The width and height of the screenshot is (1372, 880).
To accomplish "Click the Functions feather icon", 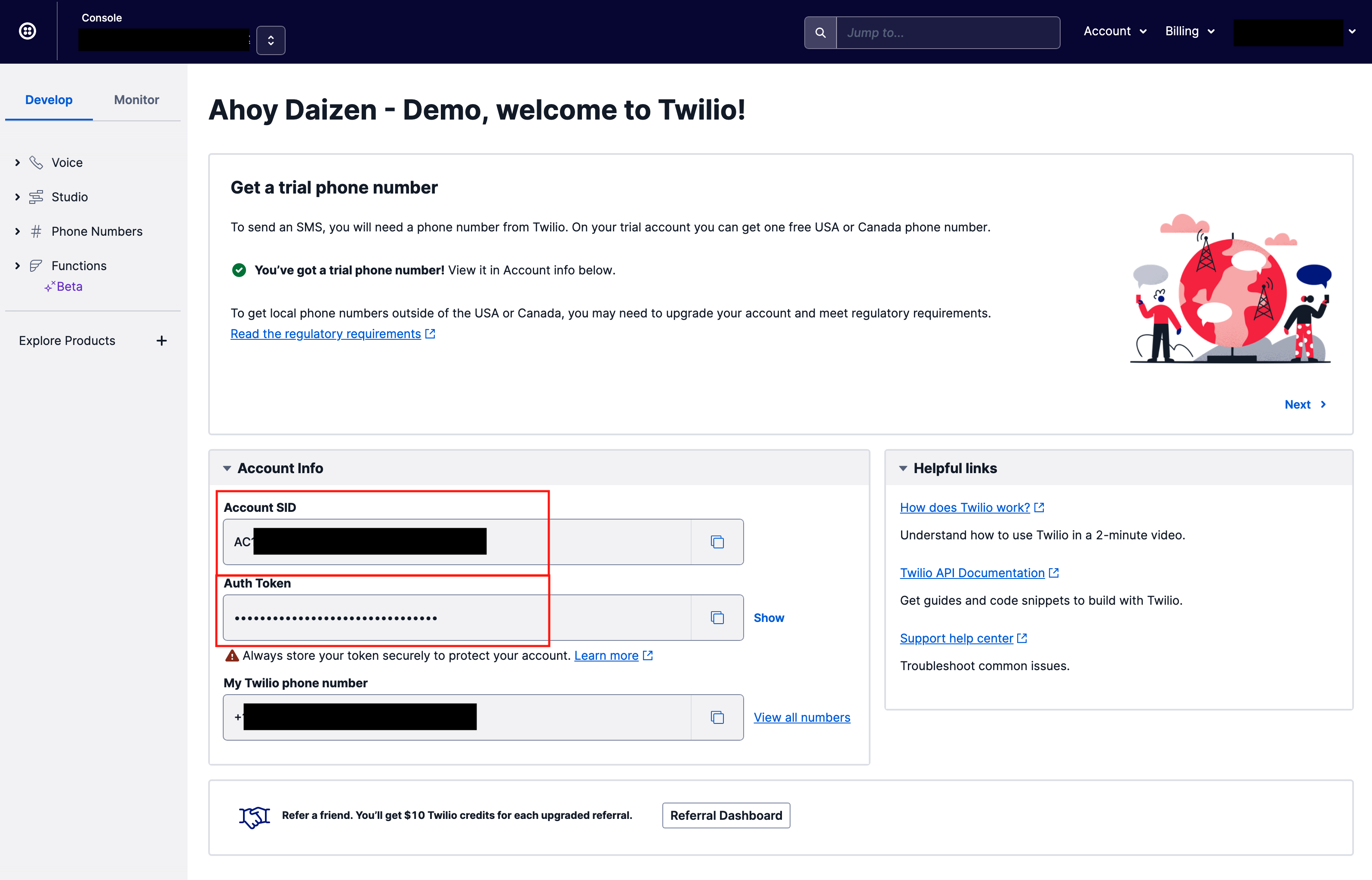I will [36, 266].
